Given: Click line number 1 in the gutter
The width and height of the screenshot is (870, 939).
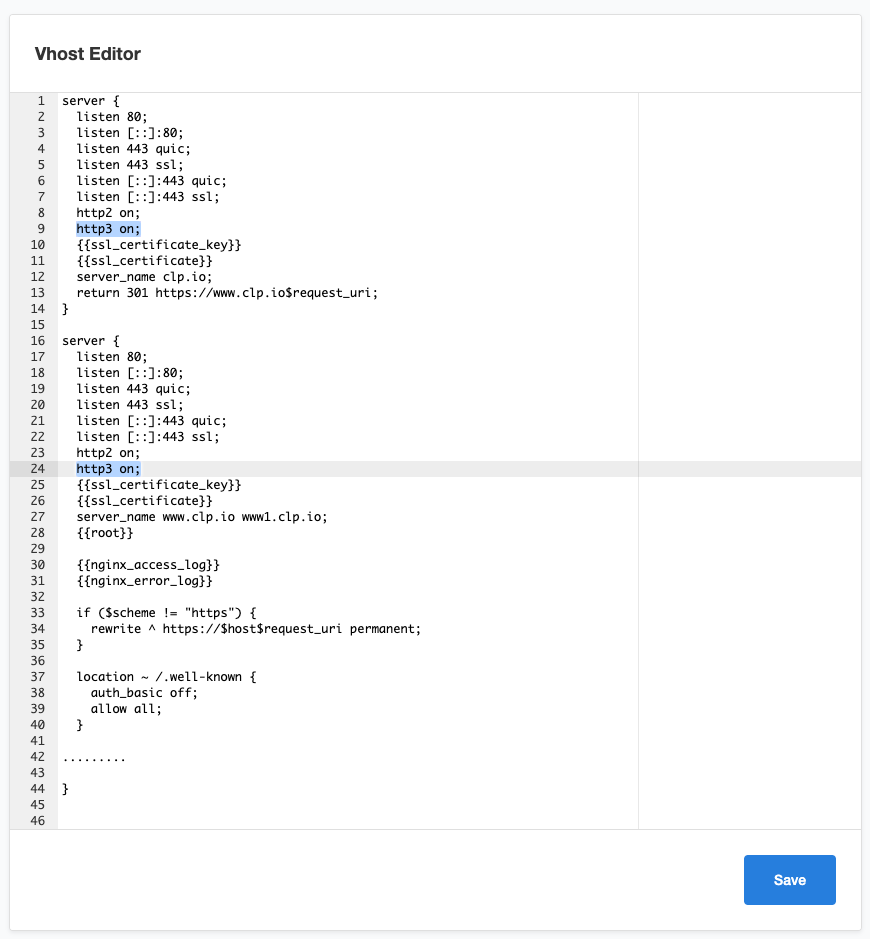Looking at the screenshot, I should (40, 101).
